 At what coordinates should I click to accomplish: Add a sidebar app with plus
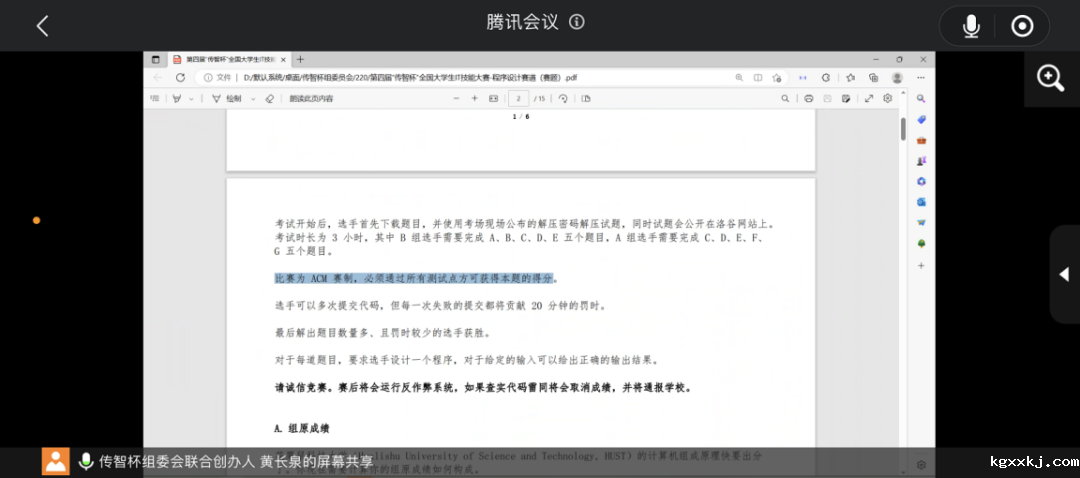click(922, 265)
